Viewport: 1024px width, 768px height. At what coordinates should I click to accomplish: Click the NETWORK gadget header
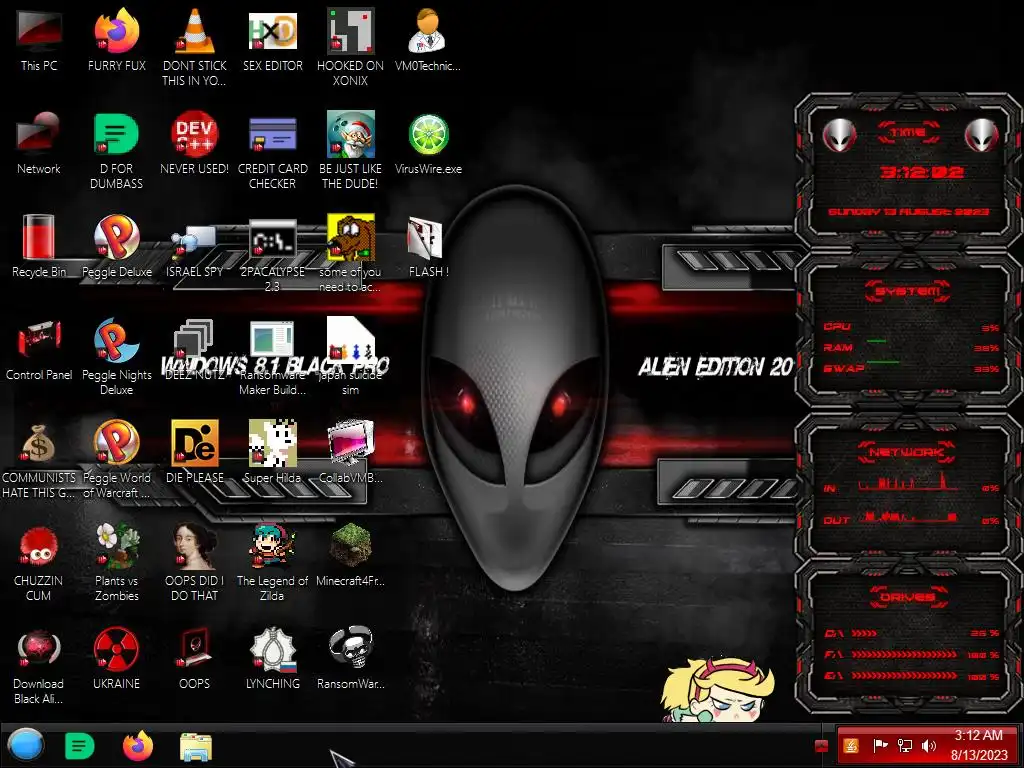click(x=906, y=452)
